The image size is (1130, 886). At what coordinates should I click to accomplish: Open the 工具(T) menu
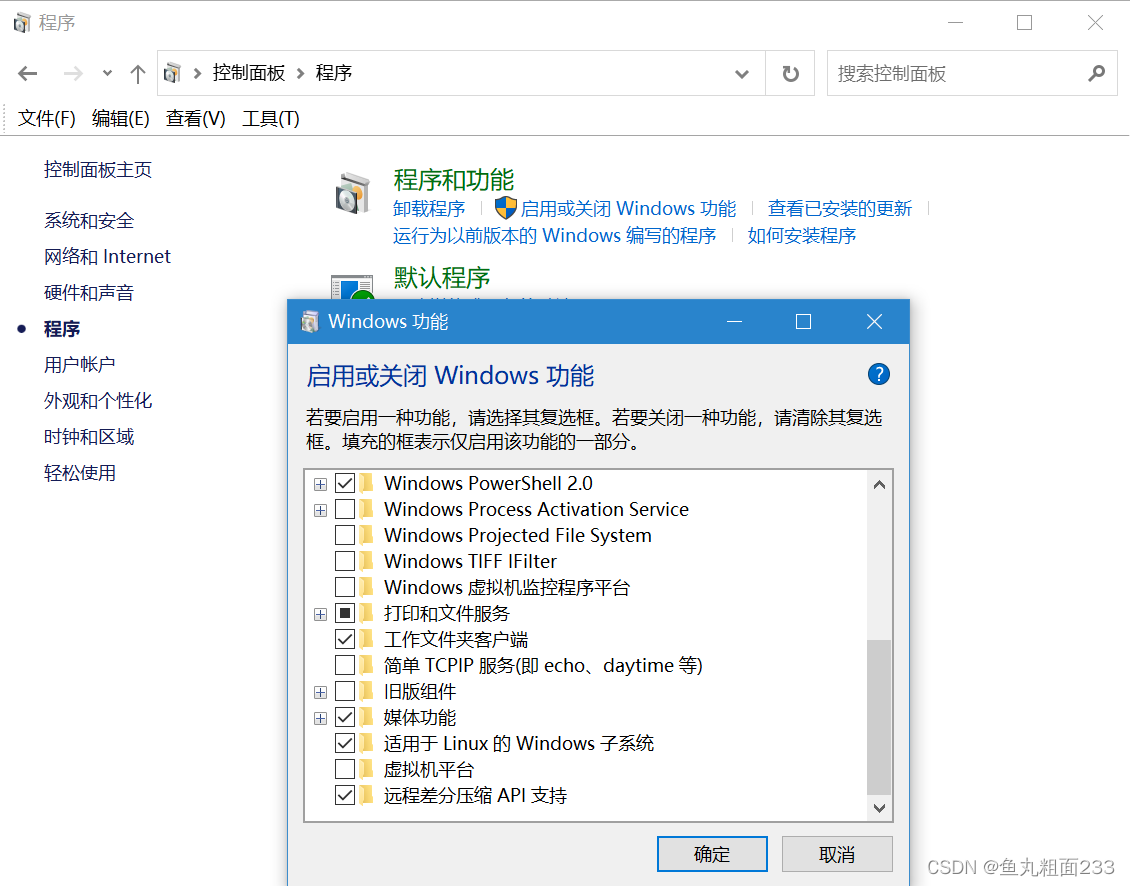point(270,118)
